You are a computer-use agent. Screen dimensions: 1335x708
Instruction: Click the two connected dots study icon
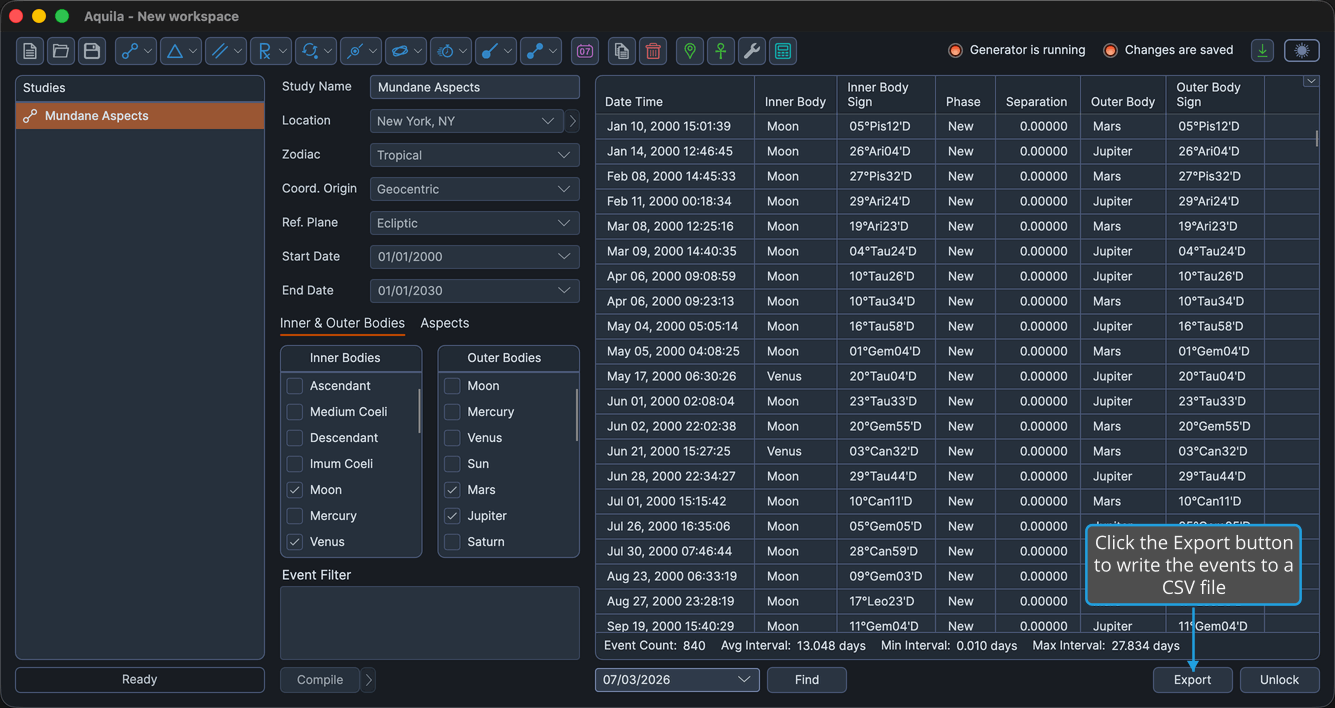(x=534, y=51)
